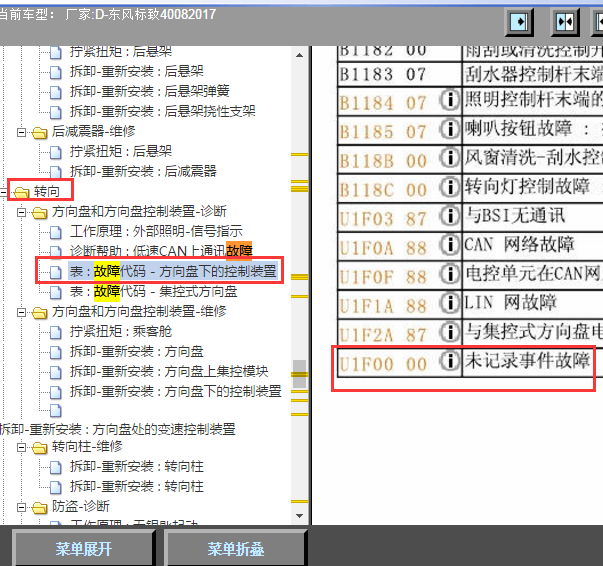Click the tree scrollbar thumb

pos(300,374)
